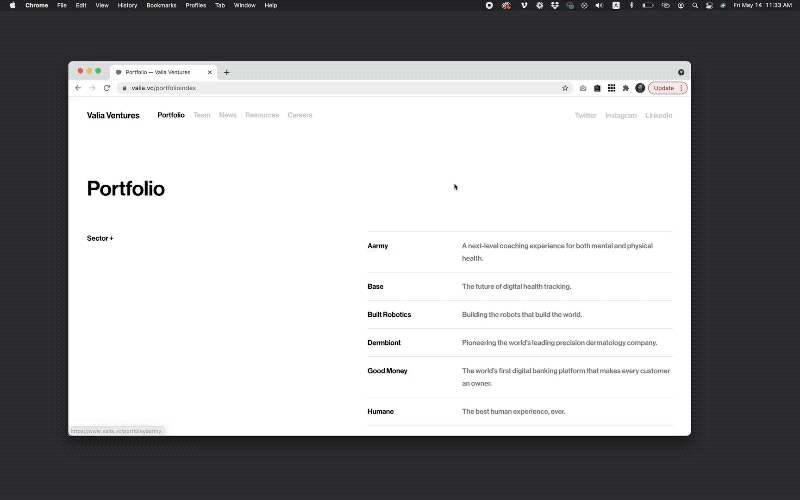The image size is (800, 500).
Task: Click the Vimeo V icon in the menu bar
Action: point(524,5)
